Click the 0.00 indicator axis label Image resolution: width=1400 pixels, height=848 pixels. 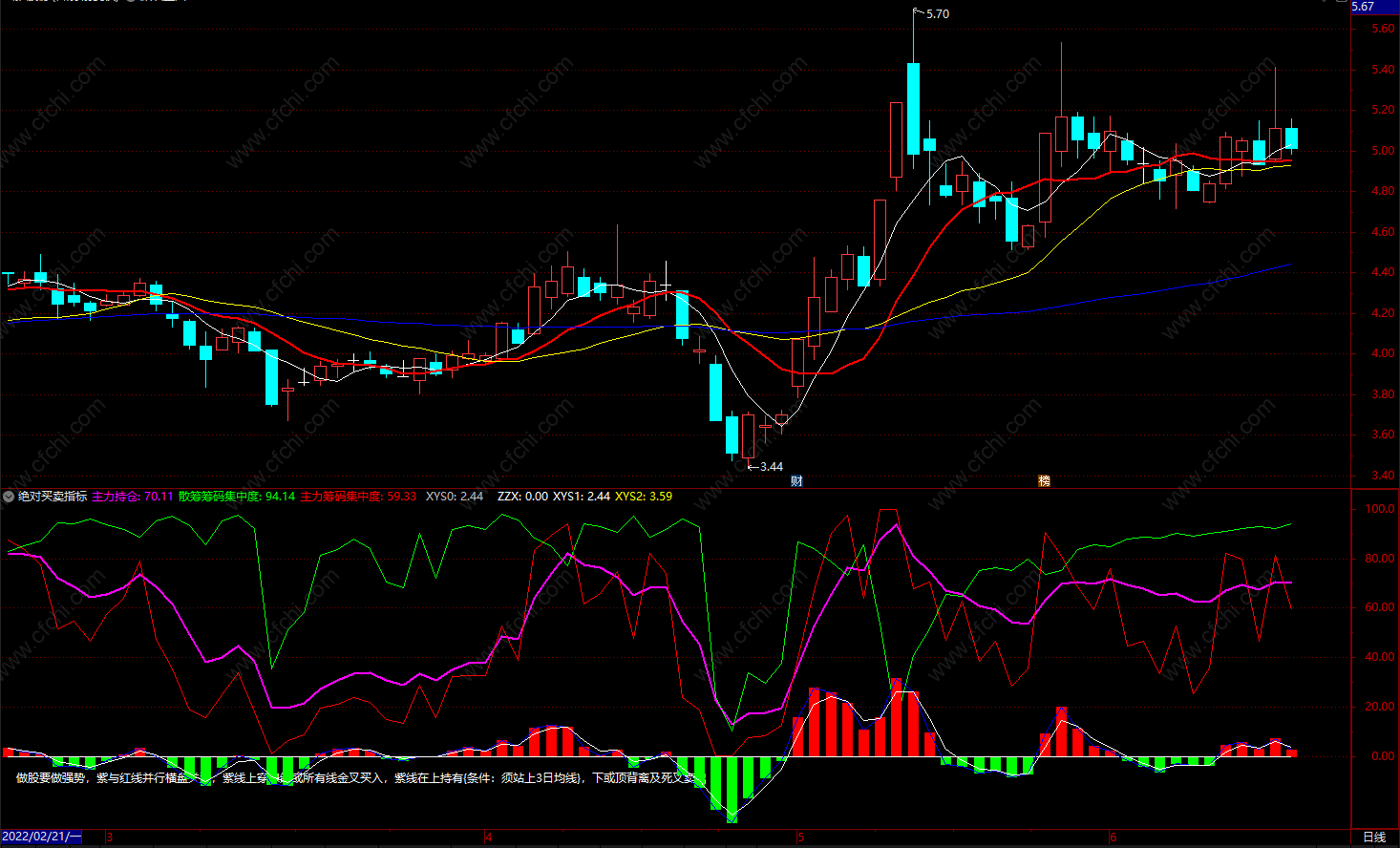pos(1383,756)
